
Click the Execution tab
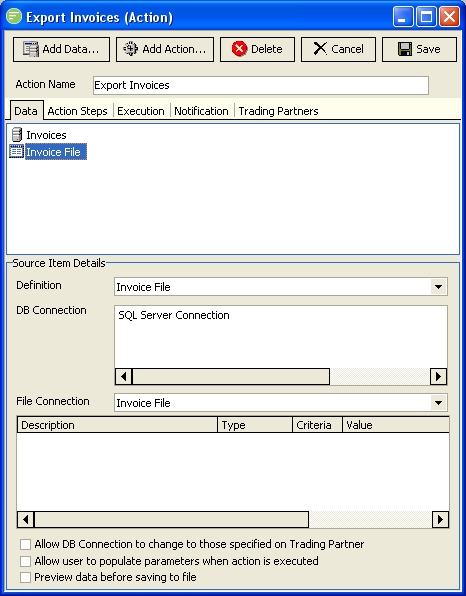pyautogui.click(x=141, y=111)
